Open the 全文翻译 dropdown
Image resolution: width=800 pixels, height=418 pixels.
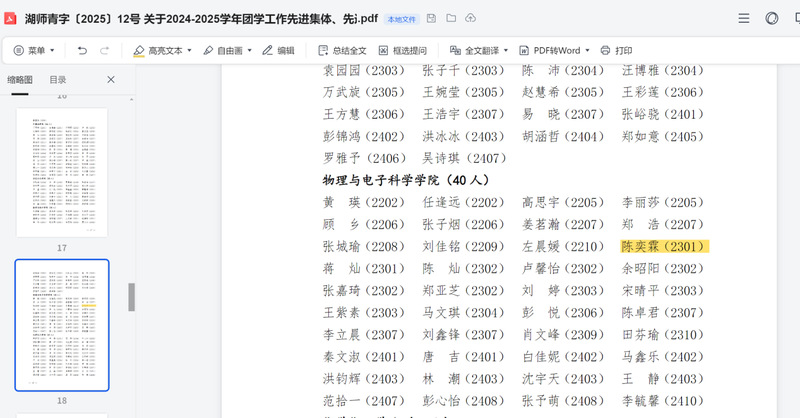tap(505, 50)
